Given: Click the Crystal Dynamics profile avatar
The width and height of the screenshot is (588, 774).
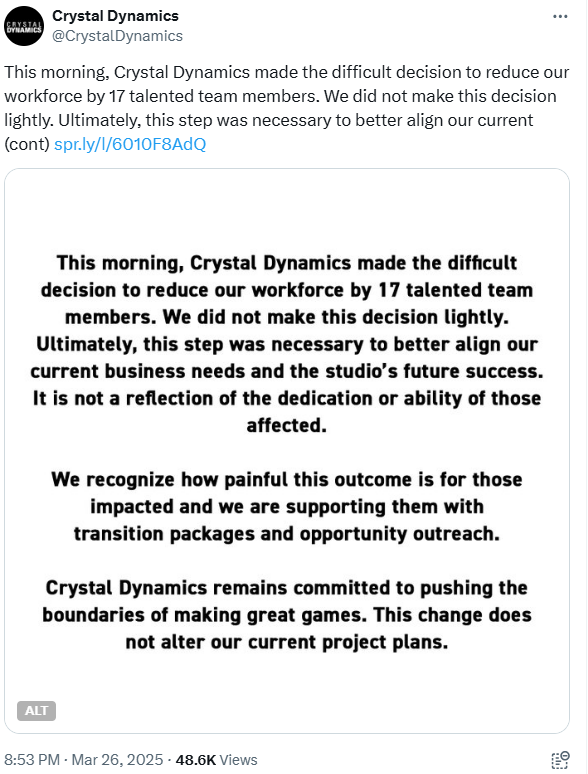Looking at the screenshot, I should pos(24,26).
